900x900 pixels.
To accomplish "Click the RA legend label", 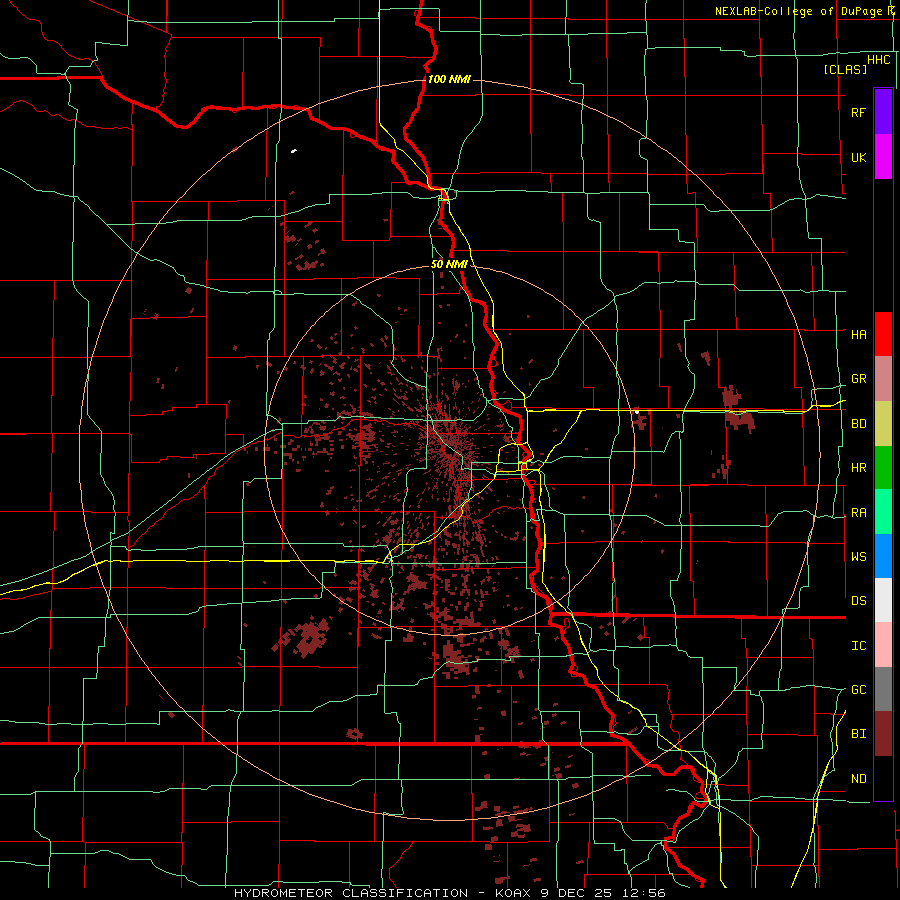I will (858, 513).
